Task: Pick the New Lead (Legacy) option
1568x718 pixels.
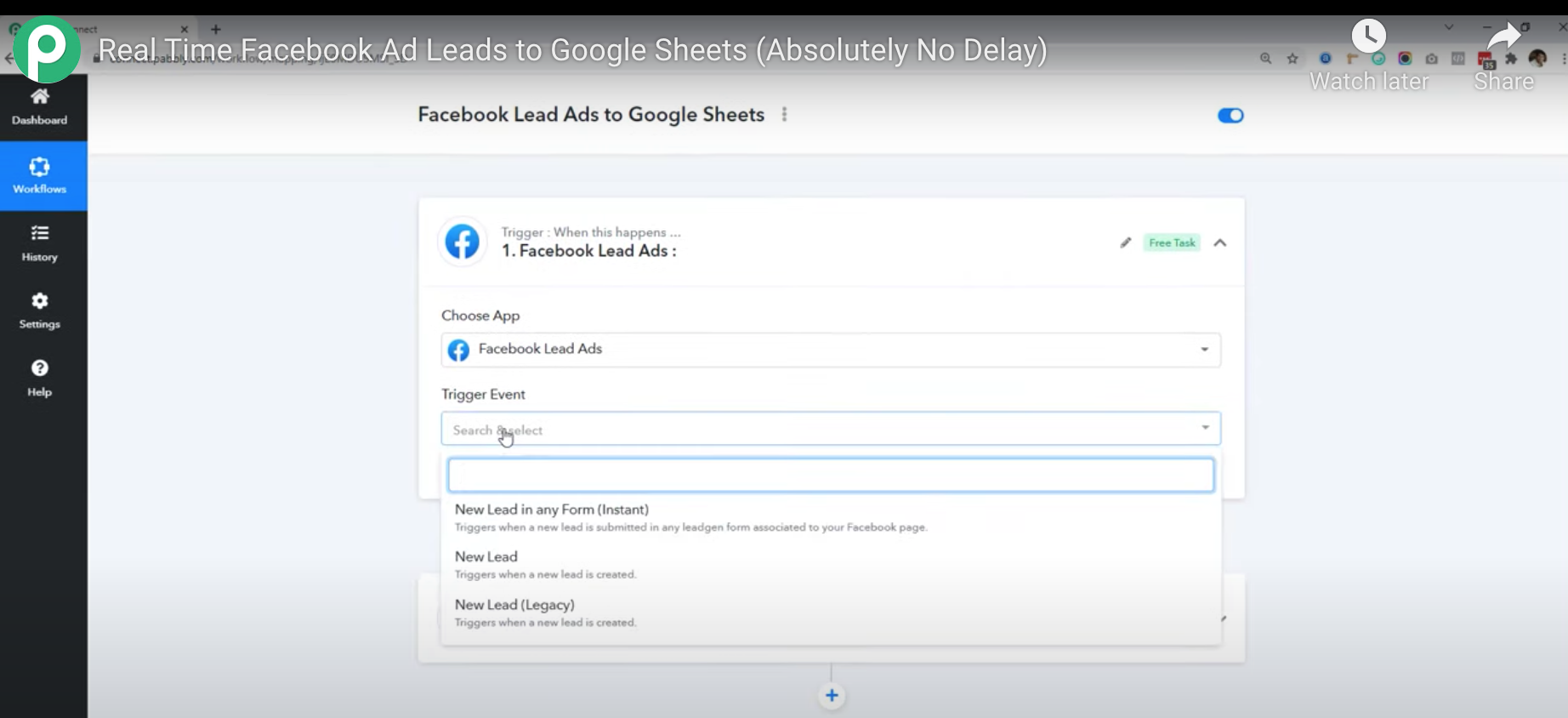Action: (514, 605)
